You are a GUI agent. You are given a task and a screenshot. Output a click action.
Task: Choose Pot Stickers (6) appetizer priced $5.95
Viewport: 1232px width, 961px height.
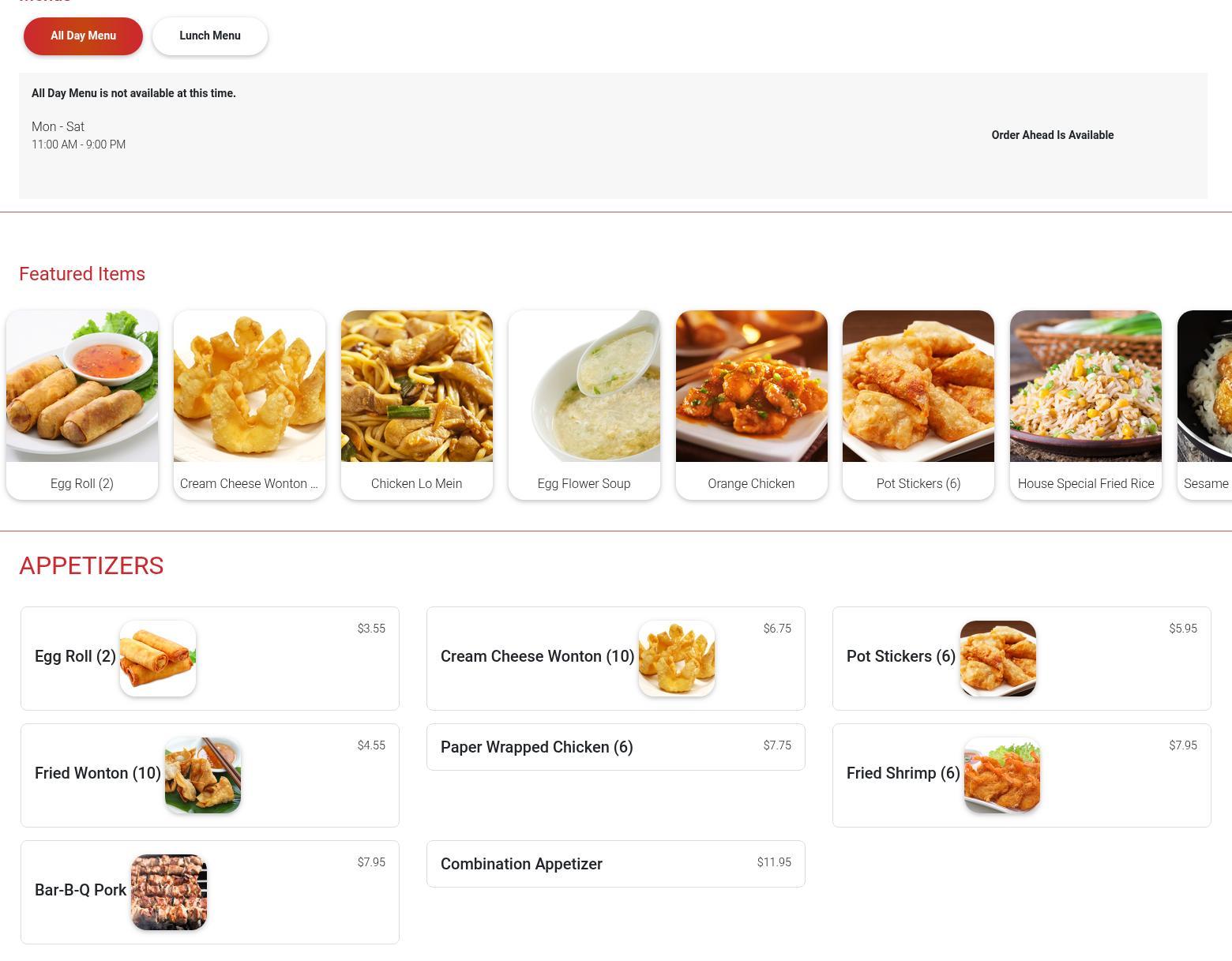coord(1022,659)
